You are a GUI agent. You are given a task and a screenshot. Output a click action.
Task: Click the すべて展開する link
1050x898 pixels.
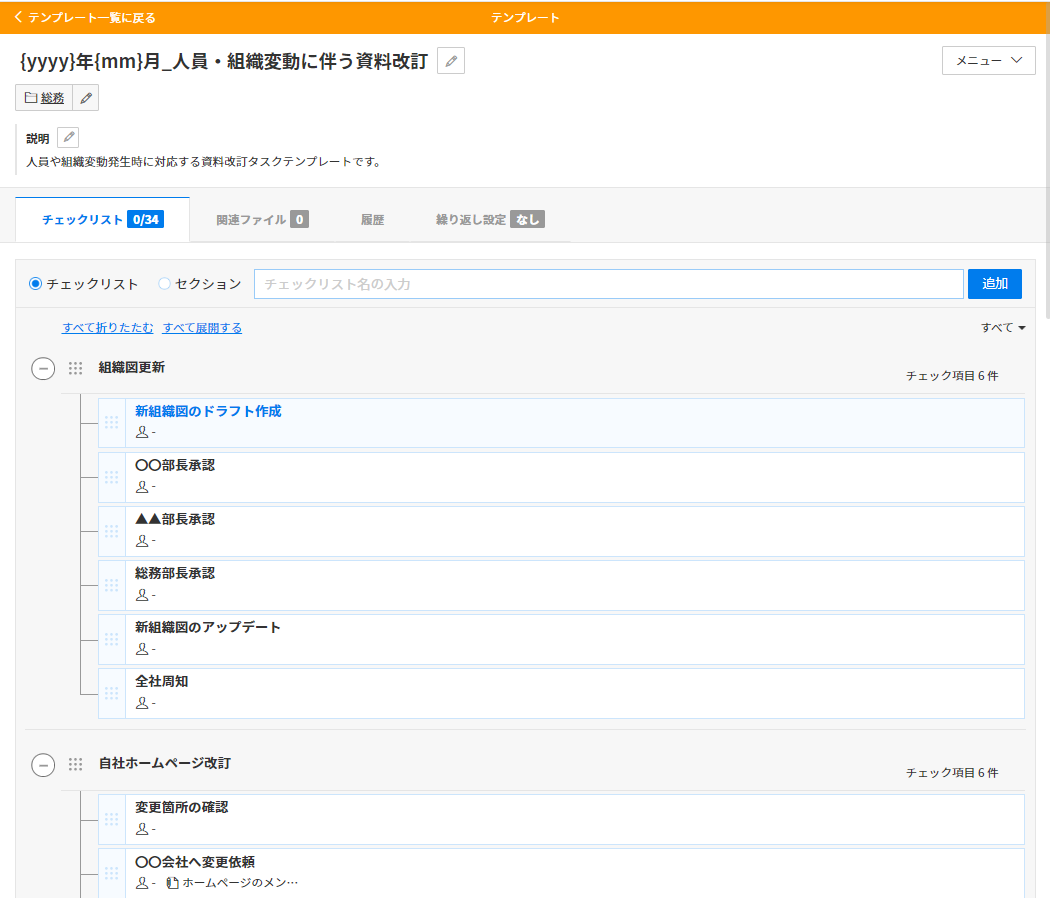click(202, 327)
